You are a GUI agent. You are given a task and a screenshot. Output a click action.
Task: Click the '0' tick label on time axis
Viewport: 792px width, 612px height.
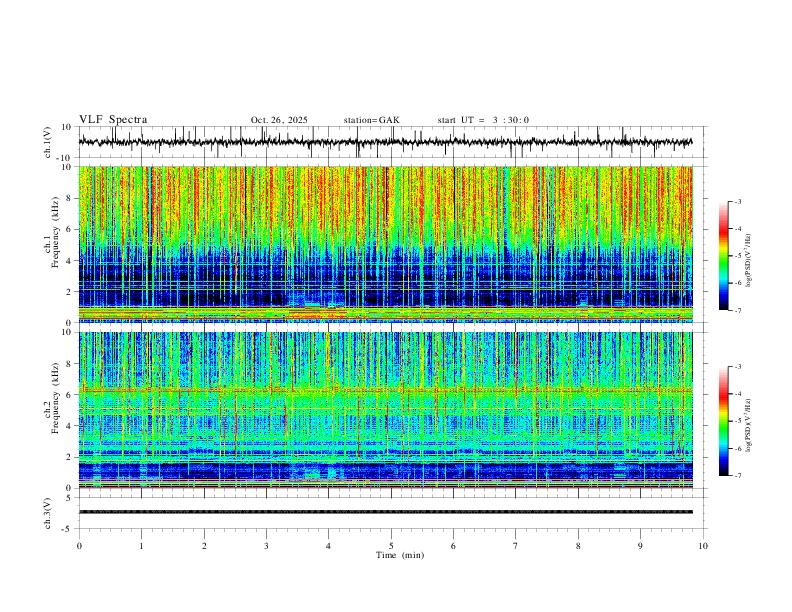[79, 546]
